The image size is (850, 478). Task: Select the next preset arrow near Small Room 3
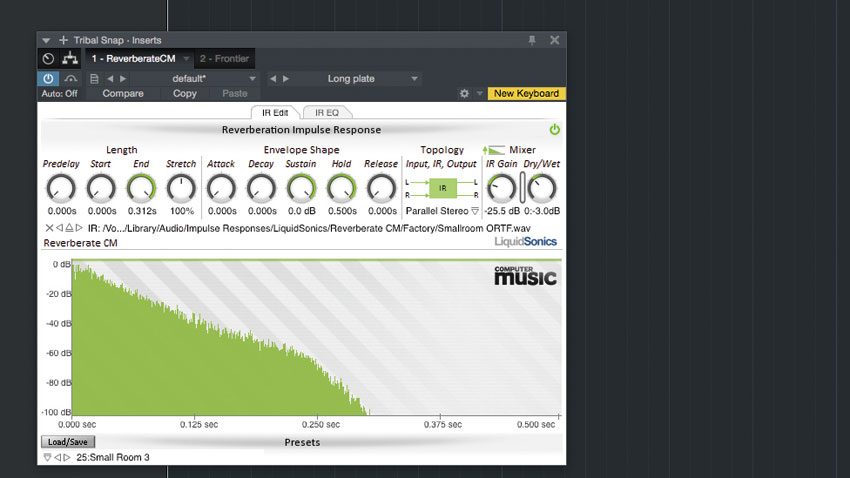click(67, 457)
